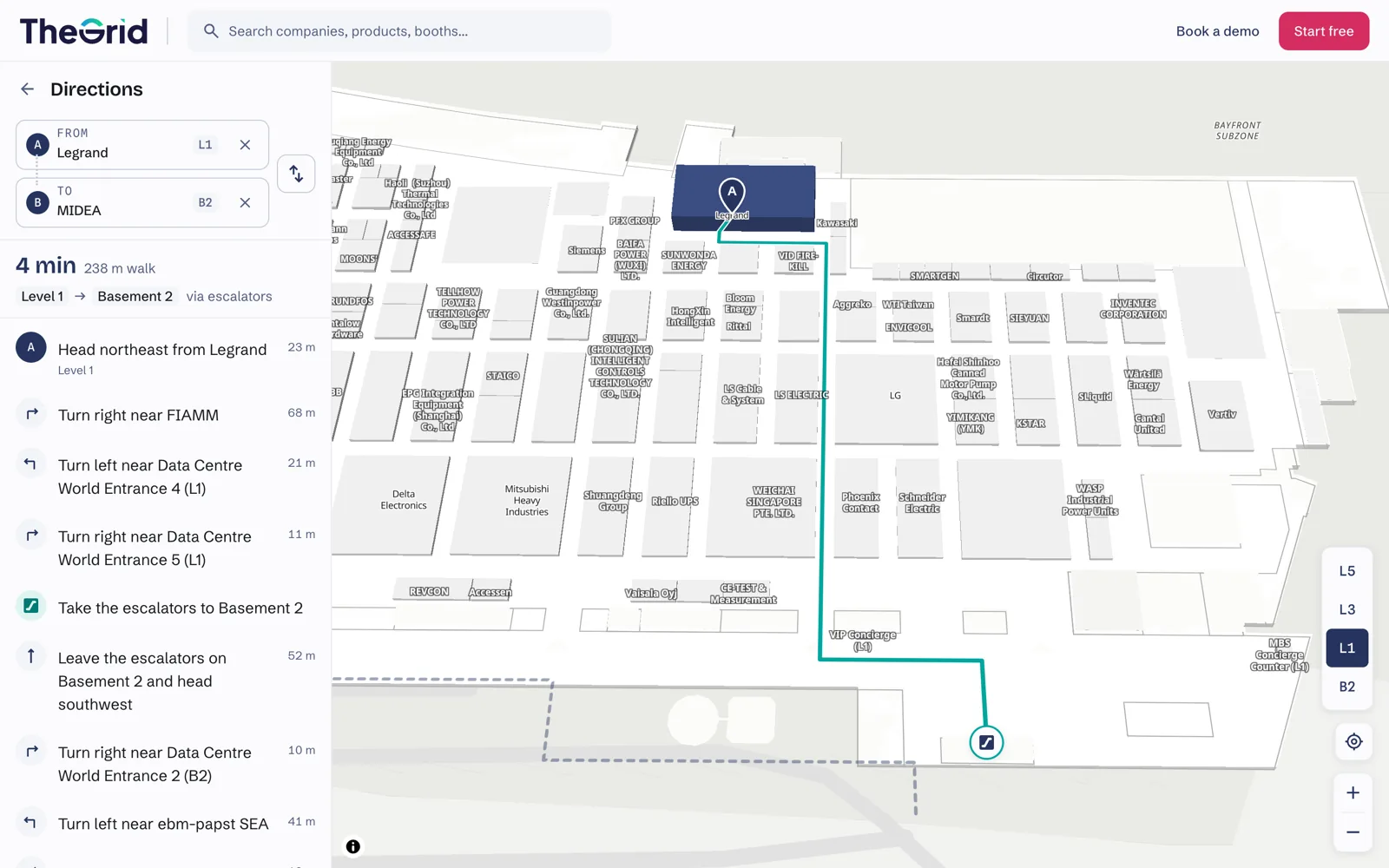Click TheGrid logo
This screenshot has width=1389, height=868.
pos(83,31)
